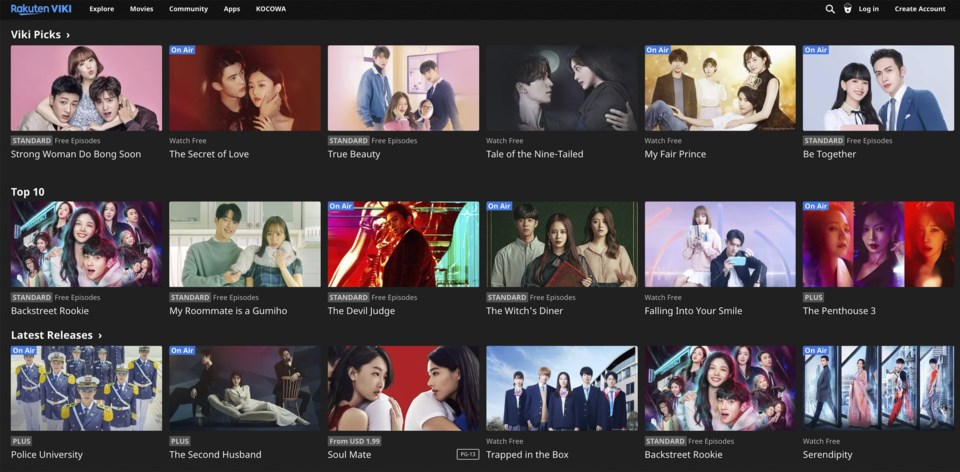
Task: Click the Be Together title link
Action: pos(830,154)
